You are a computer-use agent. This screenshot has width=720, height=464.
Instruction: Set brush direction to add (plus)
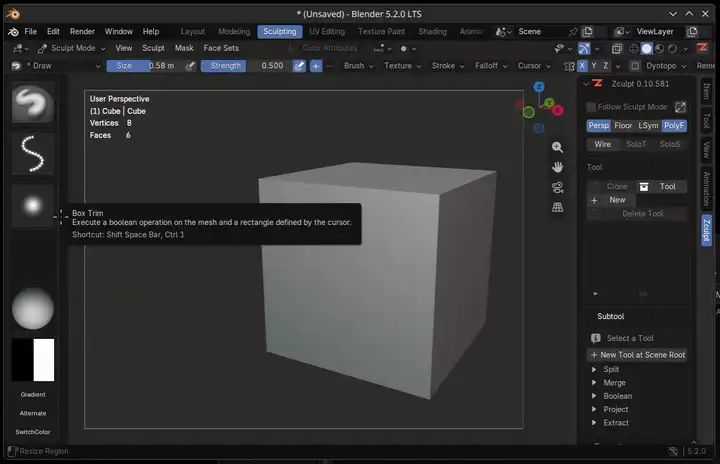pos(316,66)
